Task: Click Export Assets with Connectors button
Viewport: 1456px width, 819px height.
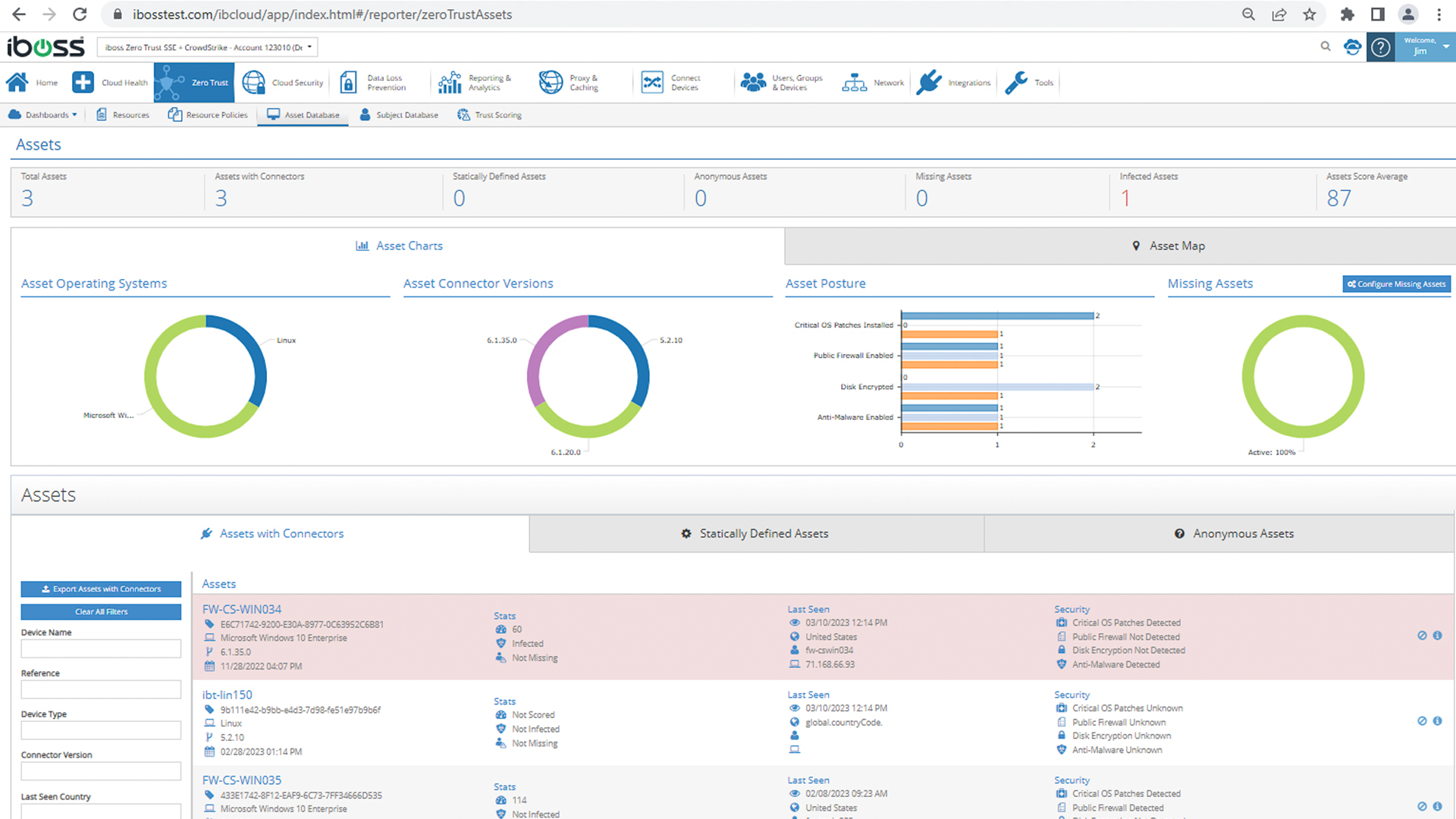Action: pos(101,589)
